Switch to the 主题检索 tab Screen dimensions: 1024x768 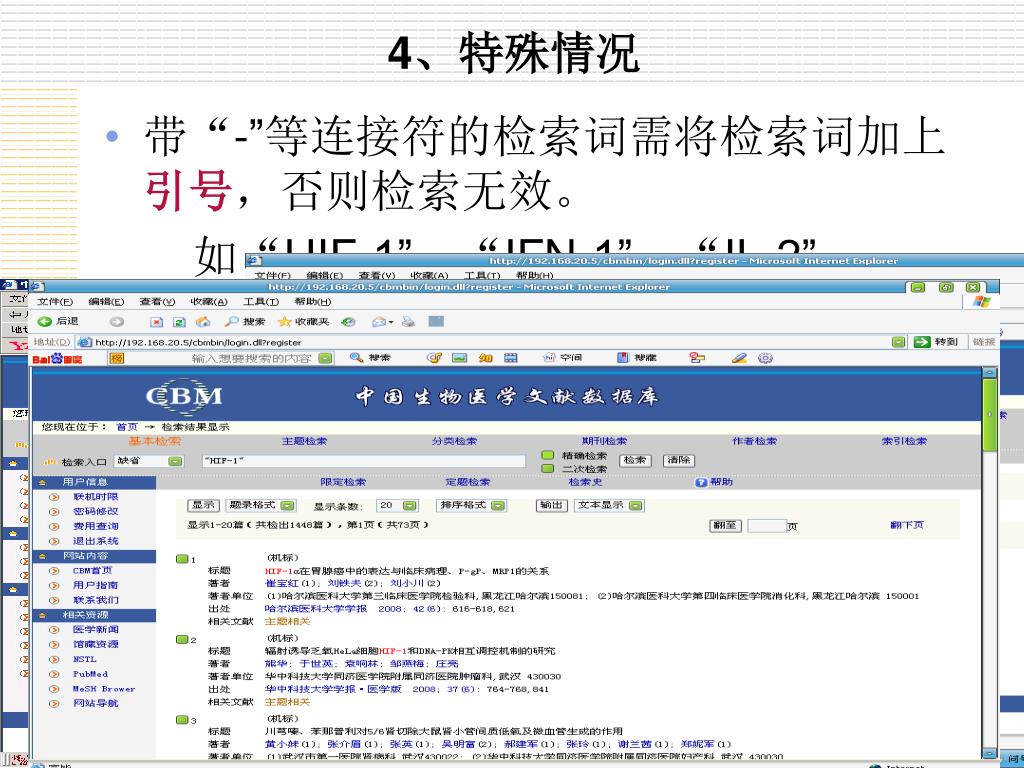[304, 441]
